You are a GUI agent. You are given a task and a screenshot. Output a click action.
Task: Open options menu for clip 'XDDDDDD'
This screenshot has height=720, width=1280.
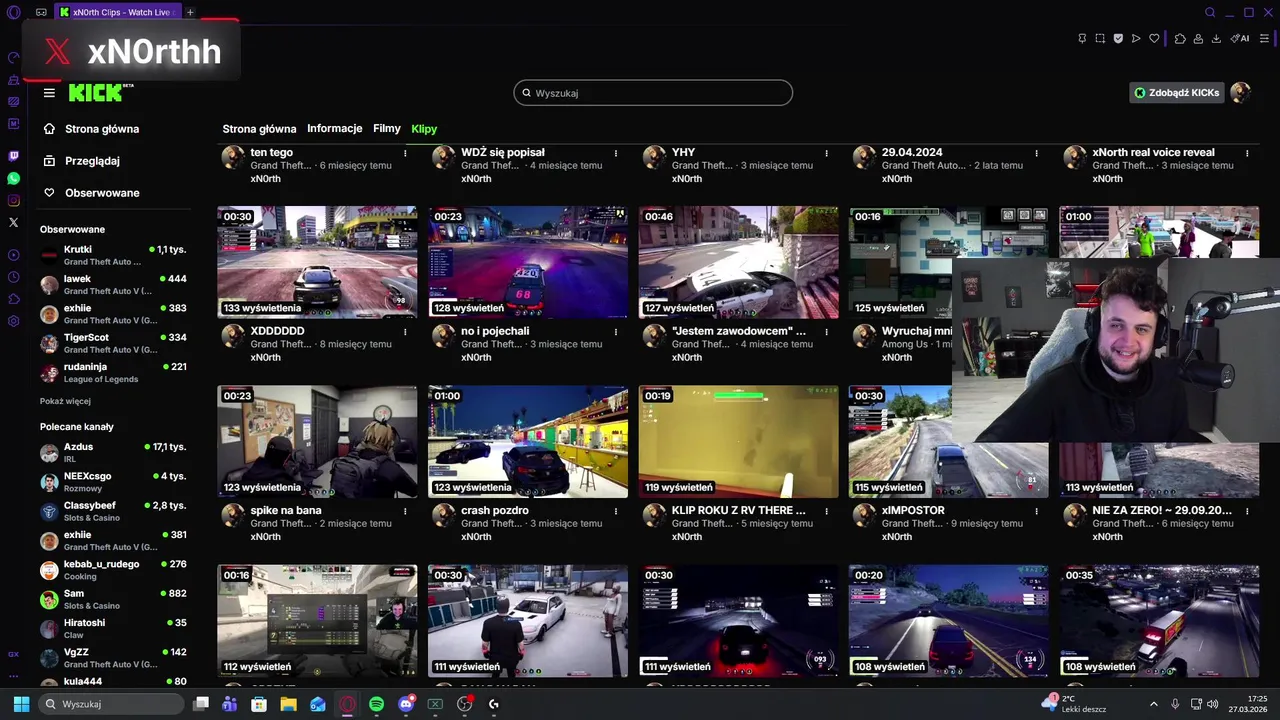click(x=405, y=331)
